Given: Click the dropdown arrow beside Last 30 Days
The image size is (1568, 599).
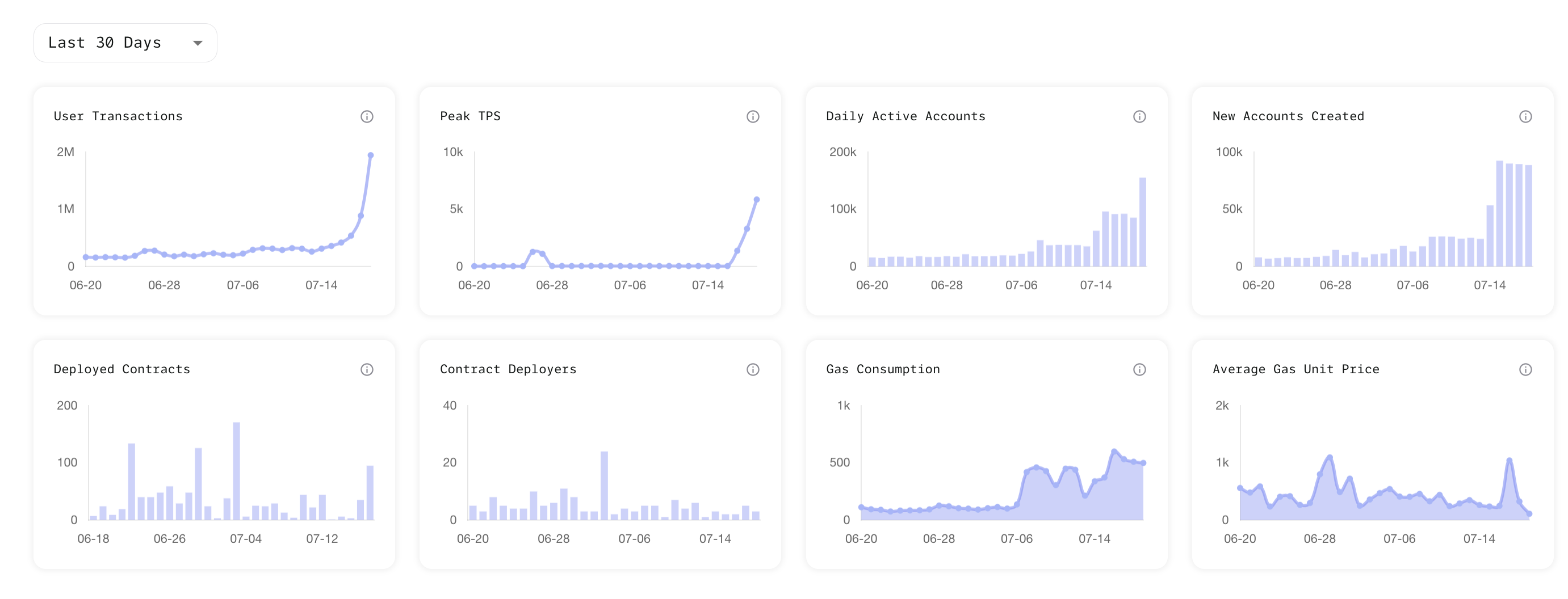Looking at the screenshot, I should pyautogui.click(x=197, y=43).
